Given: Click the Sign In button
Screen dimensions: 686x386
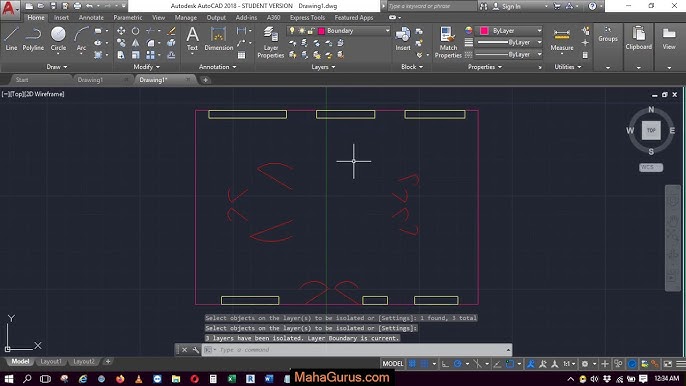Looking at the screenshot, I should [x=507, y=7].
